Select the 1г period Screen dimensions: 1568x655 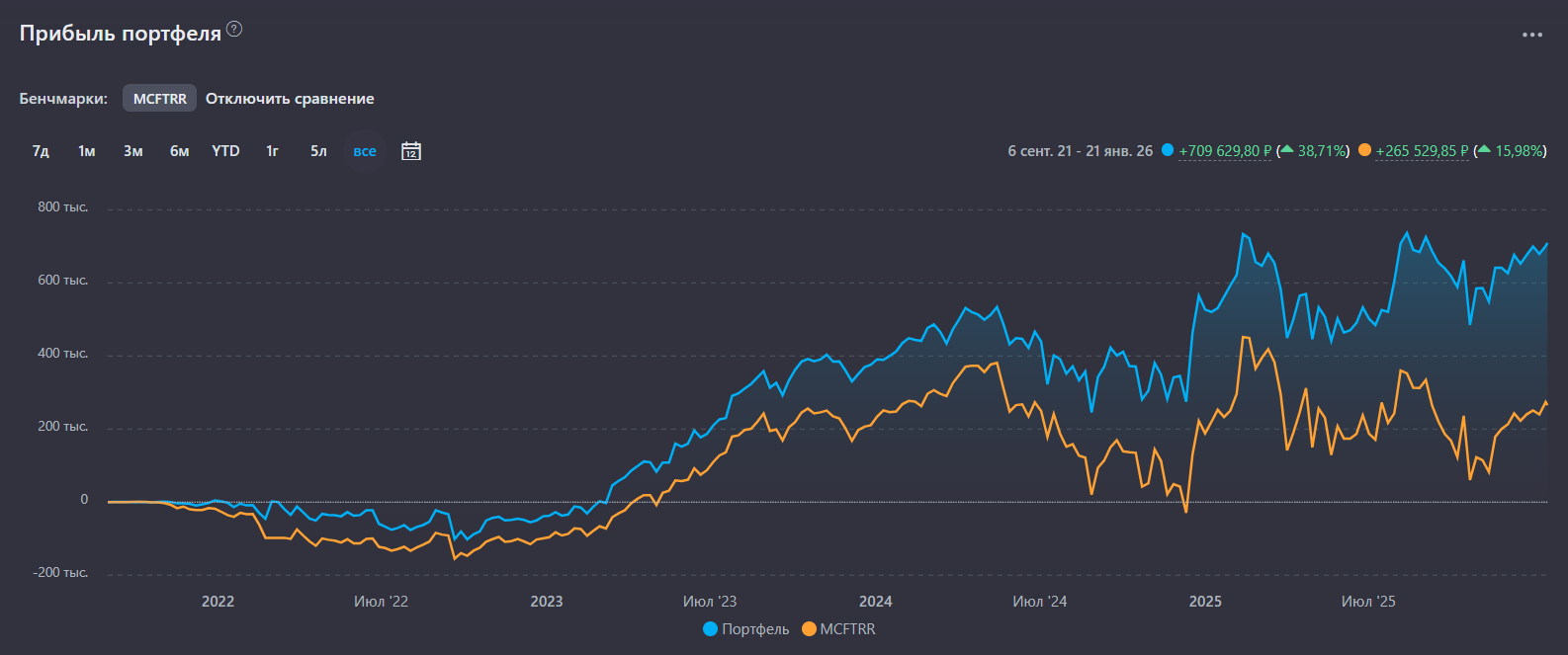coord(272,151)
